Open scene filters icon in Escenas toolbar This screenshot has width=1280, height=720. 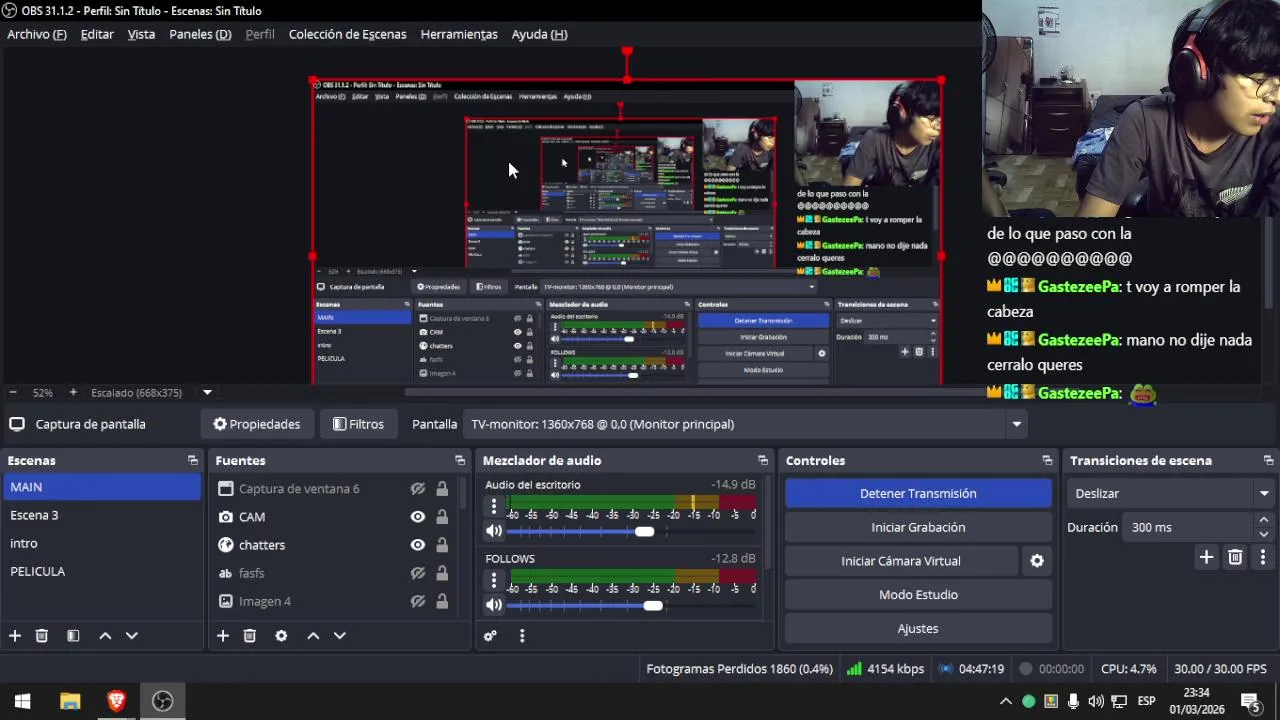point(73,636)
